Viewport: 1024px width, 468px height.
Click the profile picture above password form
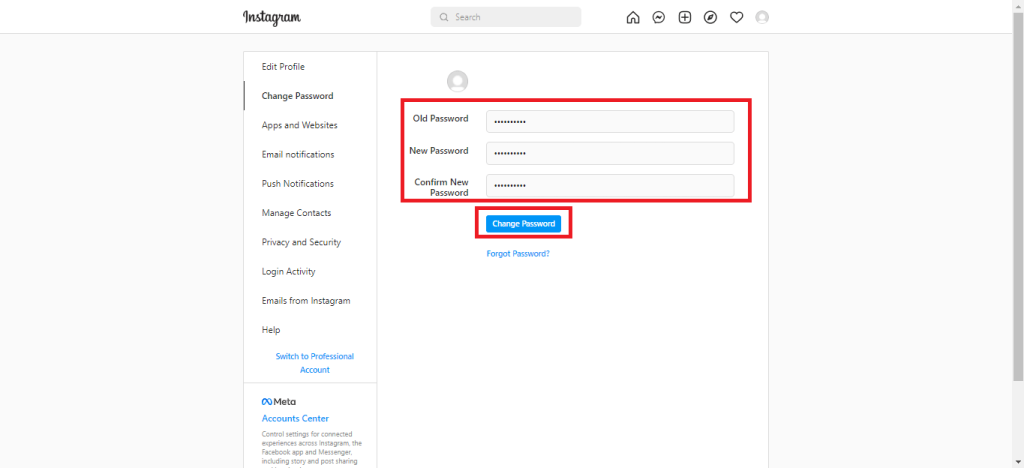point(458,82)
